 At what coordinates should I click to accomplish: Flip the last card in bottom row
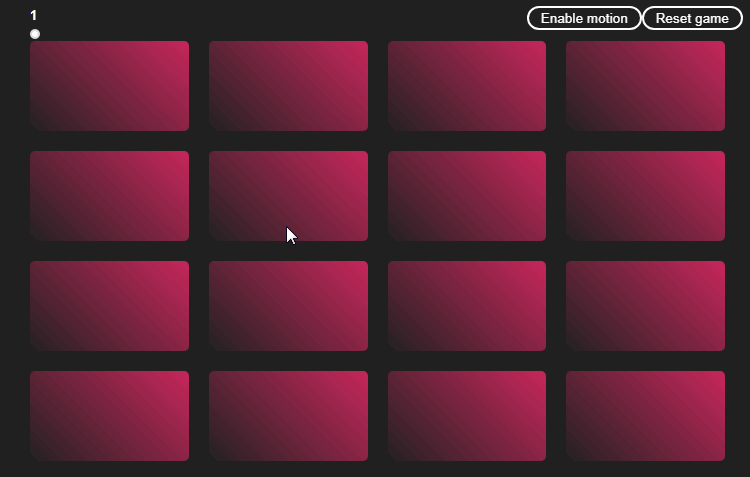click(x=645, y=416)
